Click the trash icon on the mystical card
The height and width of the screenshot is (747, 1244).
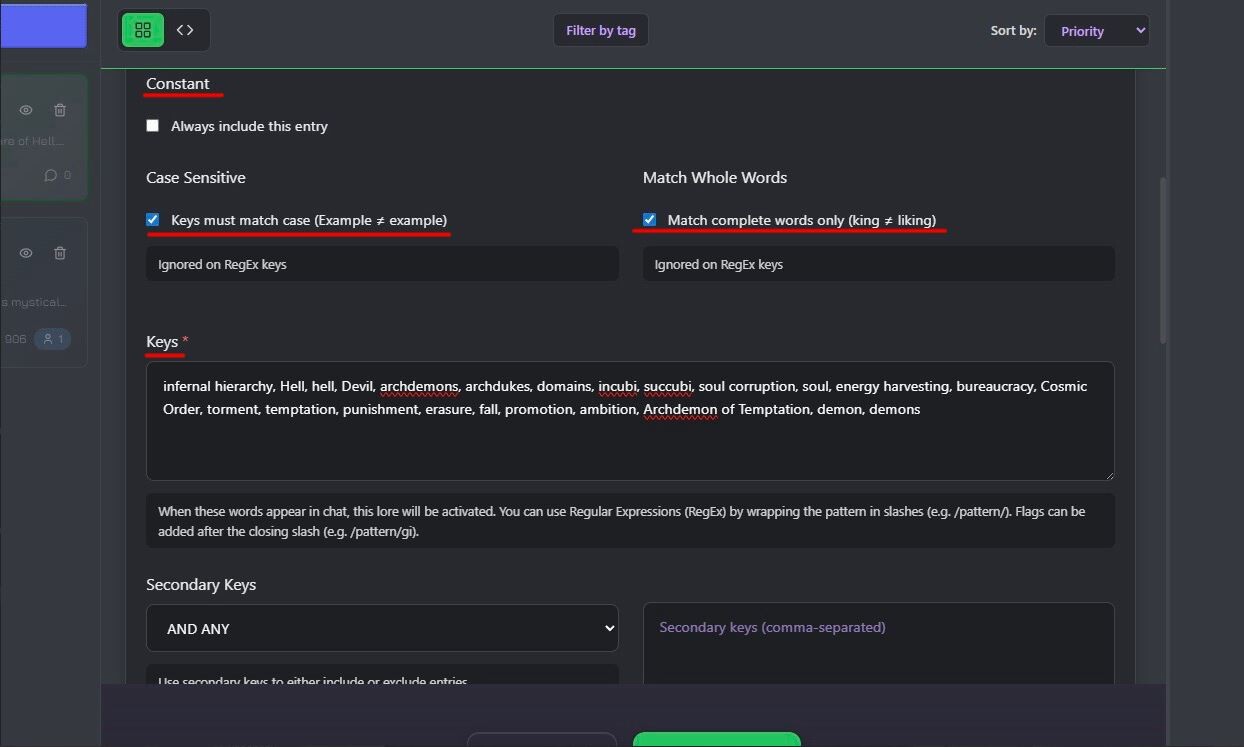coord(60,253)
